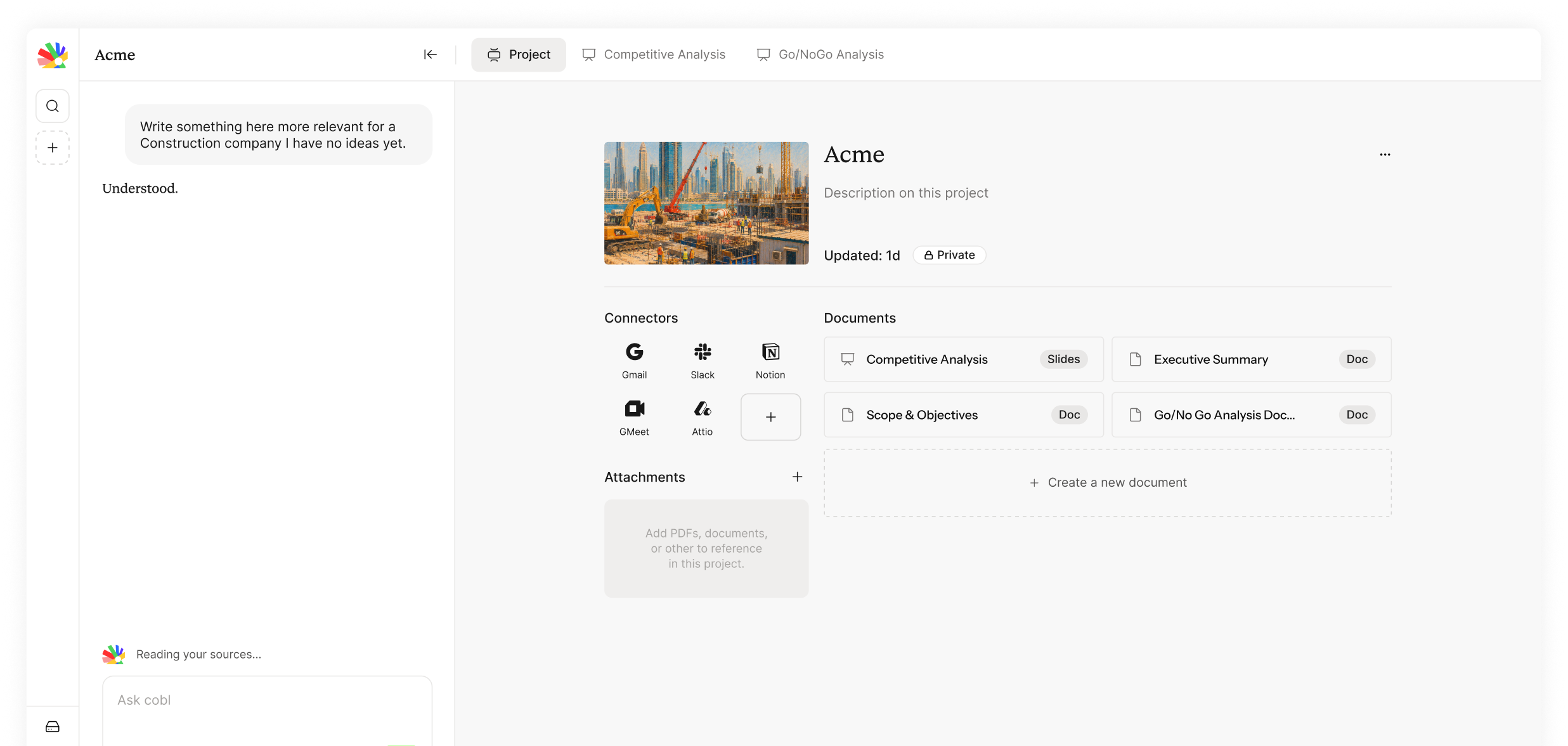Open search from the sidebar magnifier icon
1568x746 pixels.
[x=53, y=106]
